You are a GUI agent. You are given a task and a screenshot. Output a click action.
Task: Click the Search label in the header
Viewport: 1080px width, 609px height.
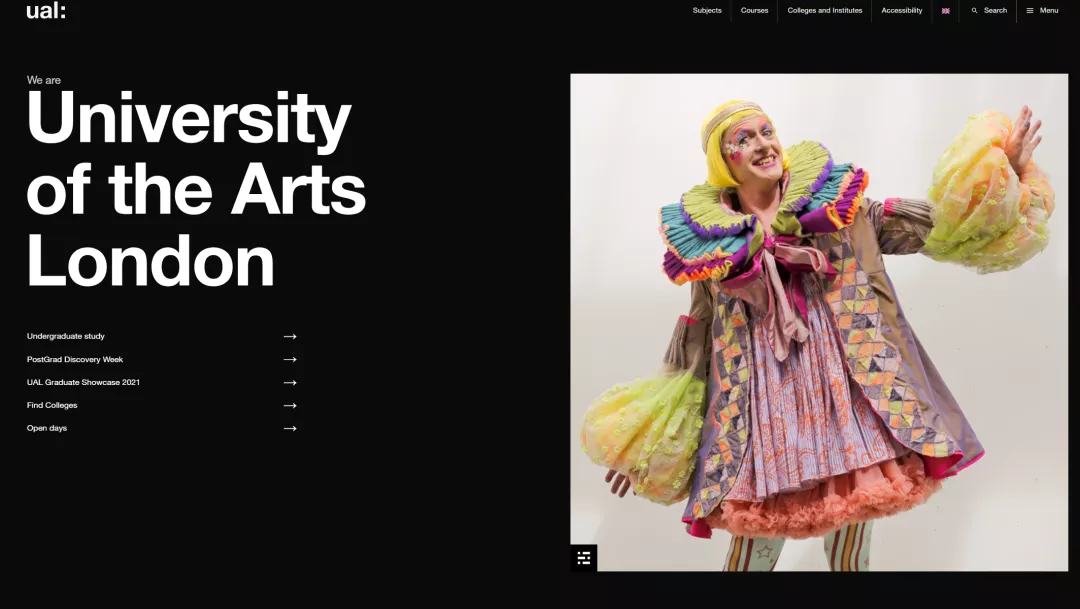pos(995,10)
